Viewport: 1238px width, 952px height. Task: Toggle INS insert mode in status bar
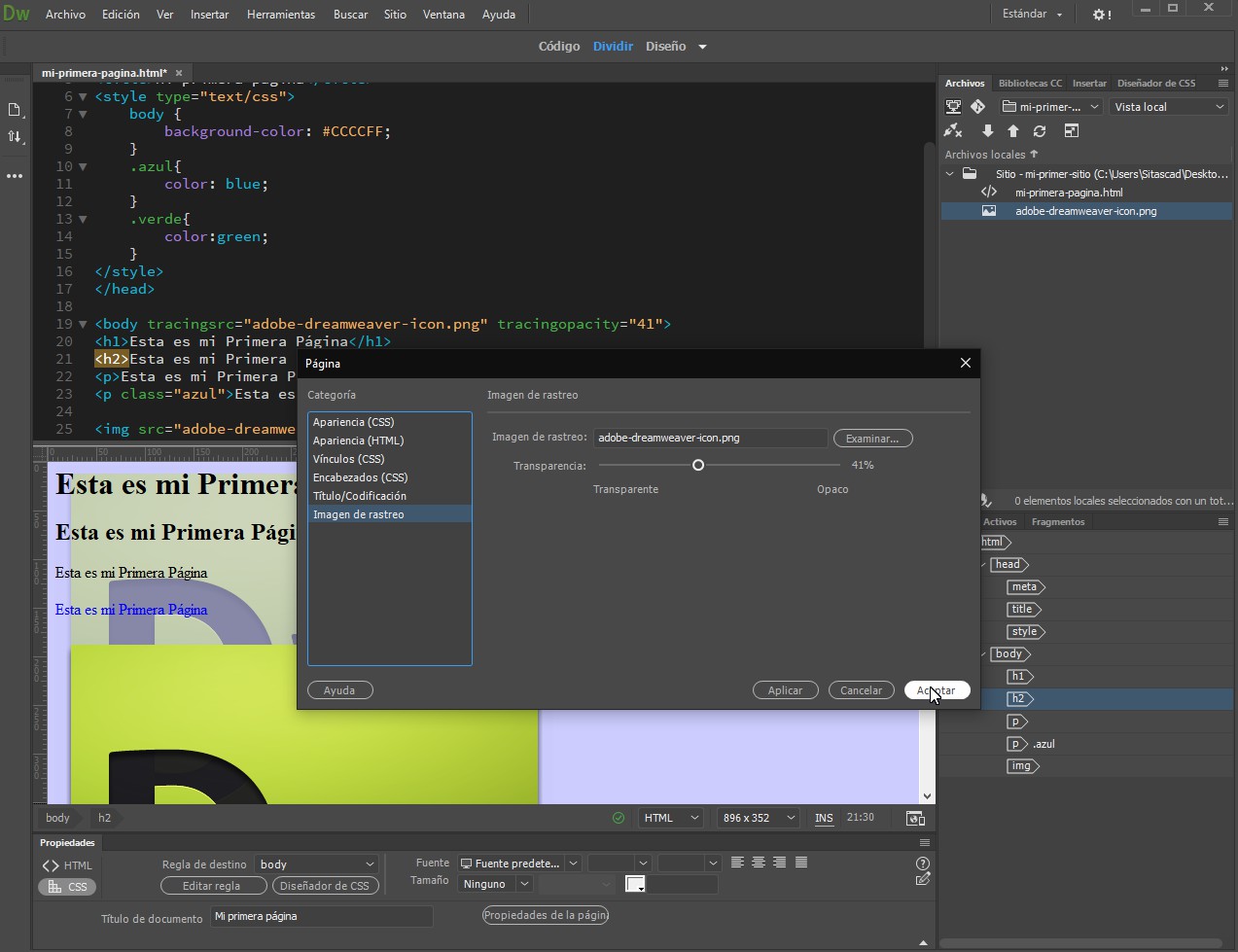[824, 818]
